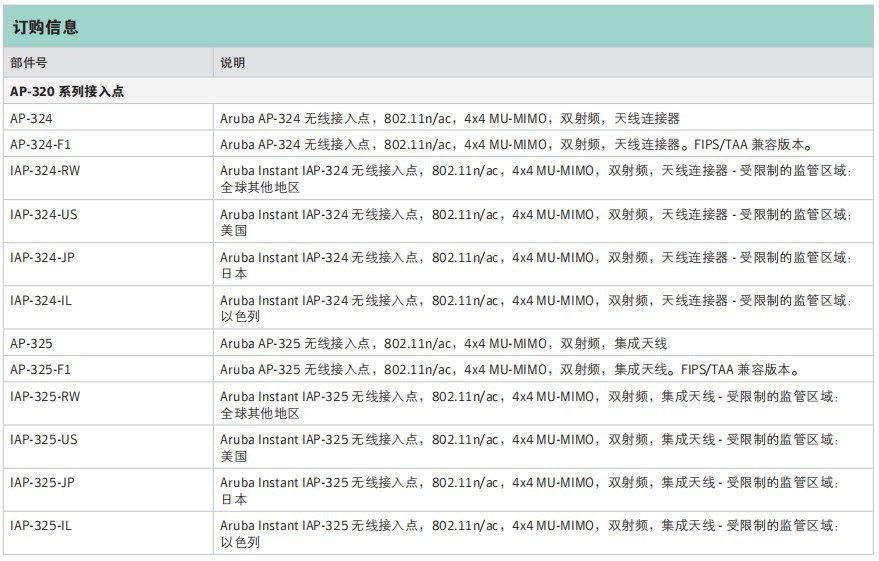Click the AP-325 description ending 集成天线
The image size is (879, 561).
[443, 344]
